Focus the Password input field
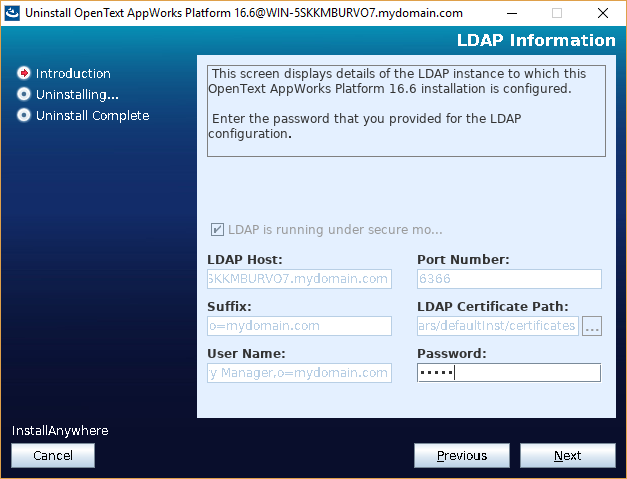627x479 pixels. [x=509, y=373]
